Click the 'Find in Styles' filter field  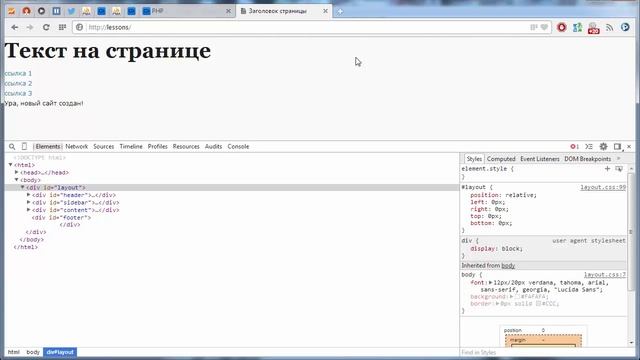click(x=543, y=352)
